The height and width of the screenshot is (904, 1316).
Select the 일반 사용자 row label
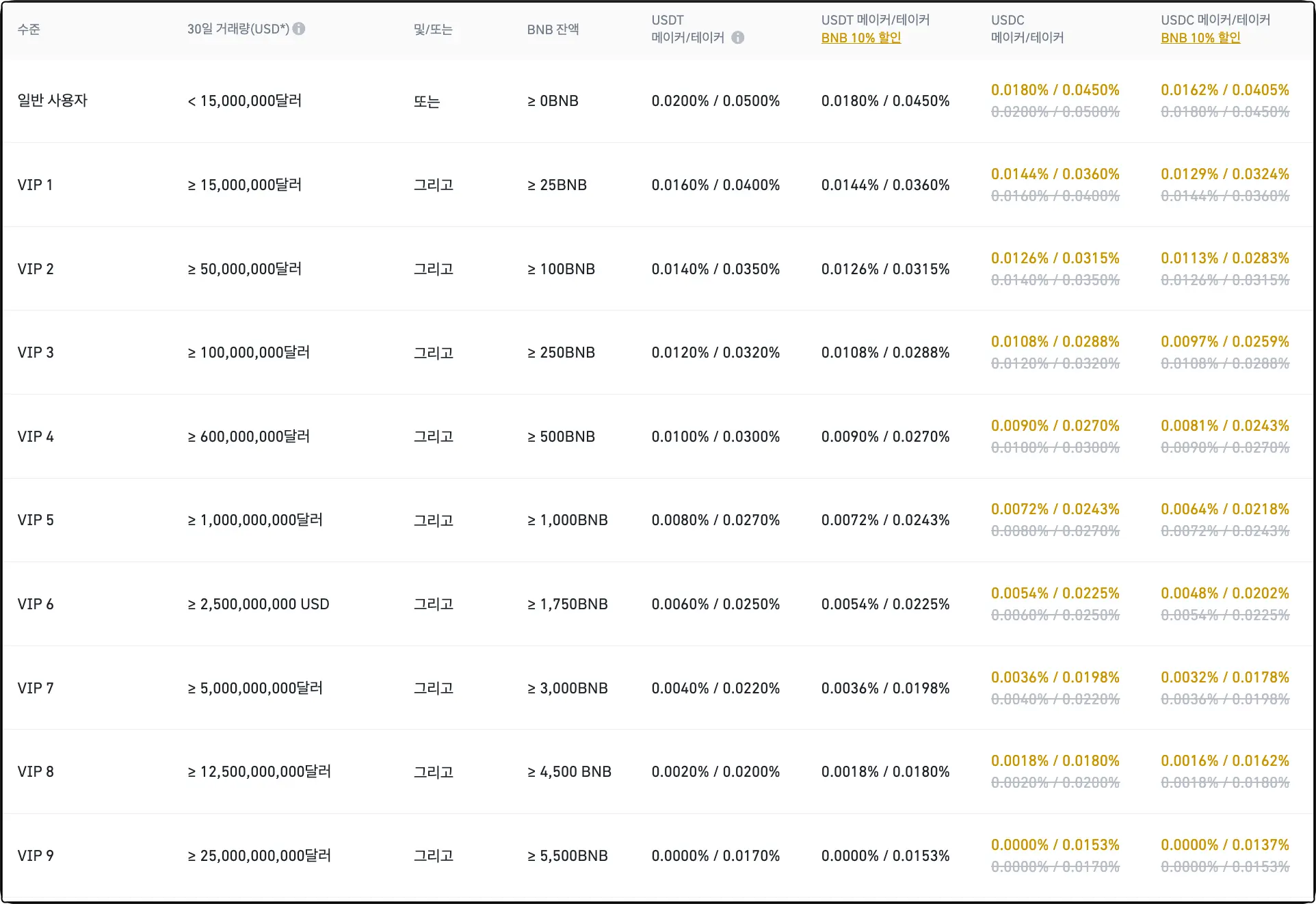53,101
